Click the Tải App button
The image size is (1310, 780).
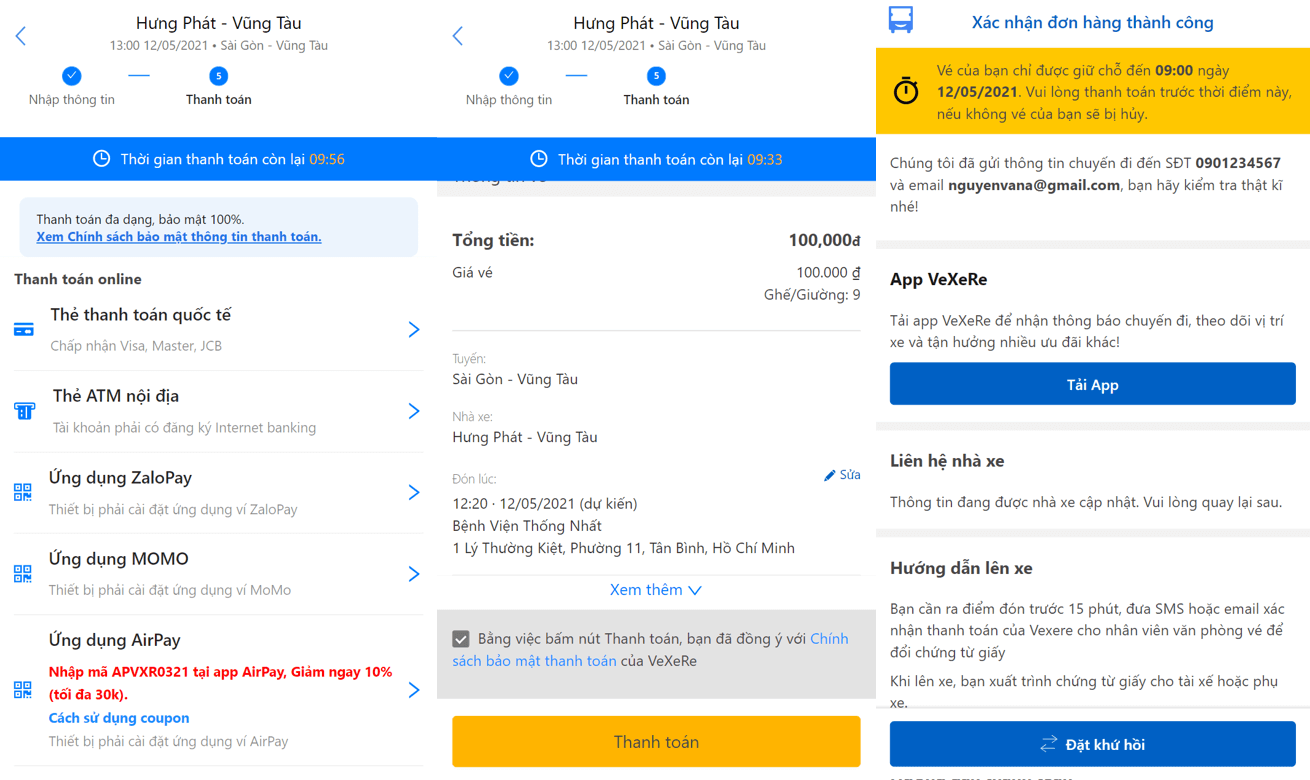pos(1093,384)
